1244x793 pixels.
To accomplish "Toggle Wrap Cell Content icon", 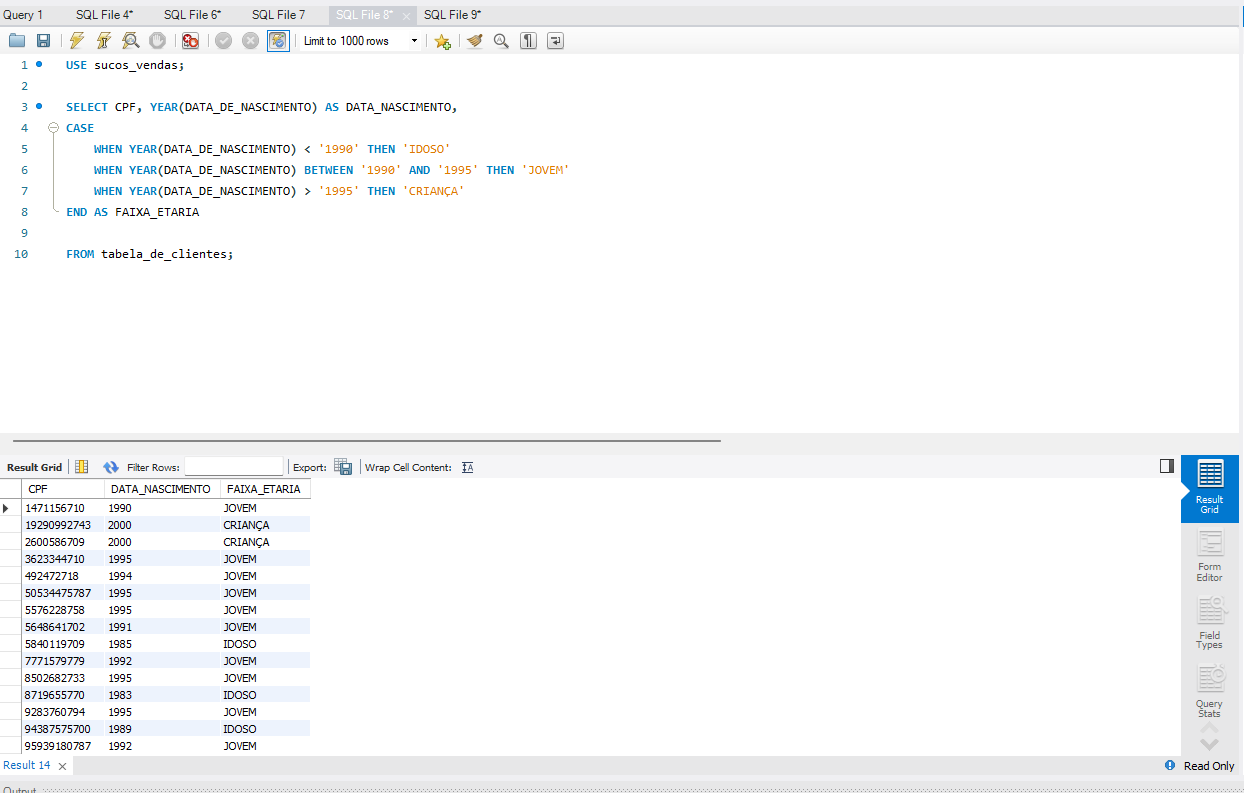I will point(468,467).
